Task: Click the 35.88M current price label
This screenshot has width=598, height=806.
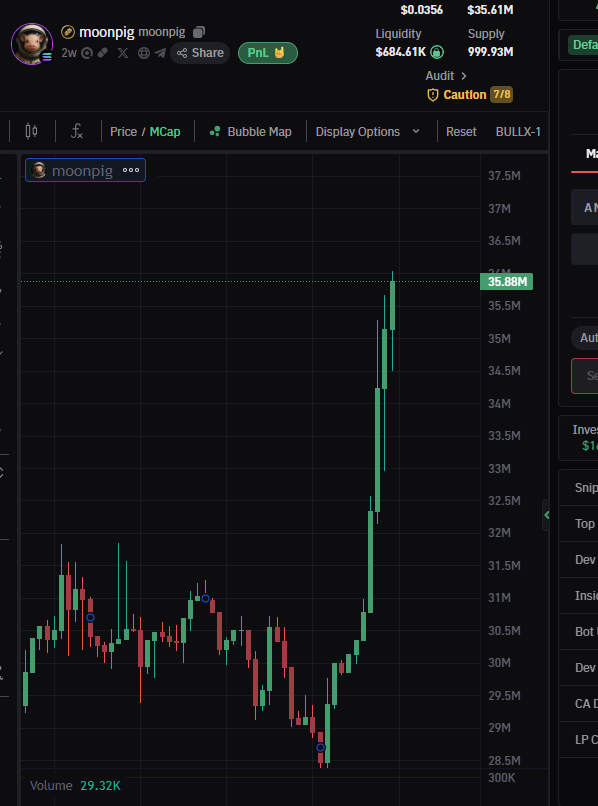Action: click(x=506, y=282)
